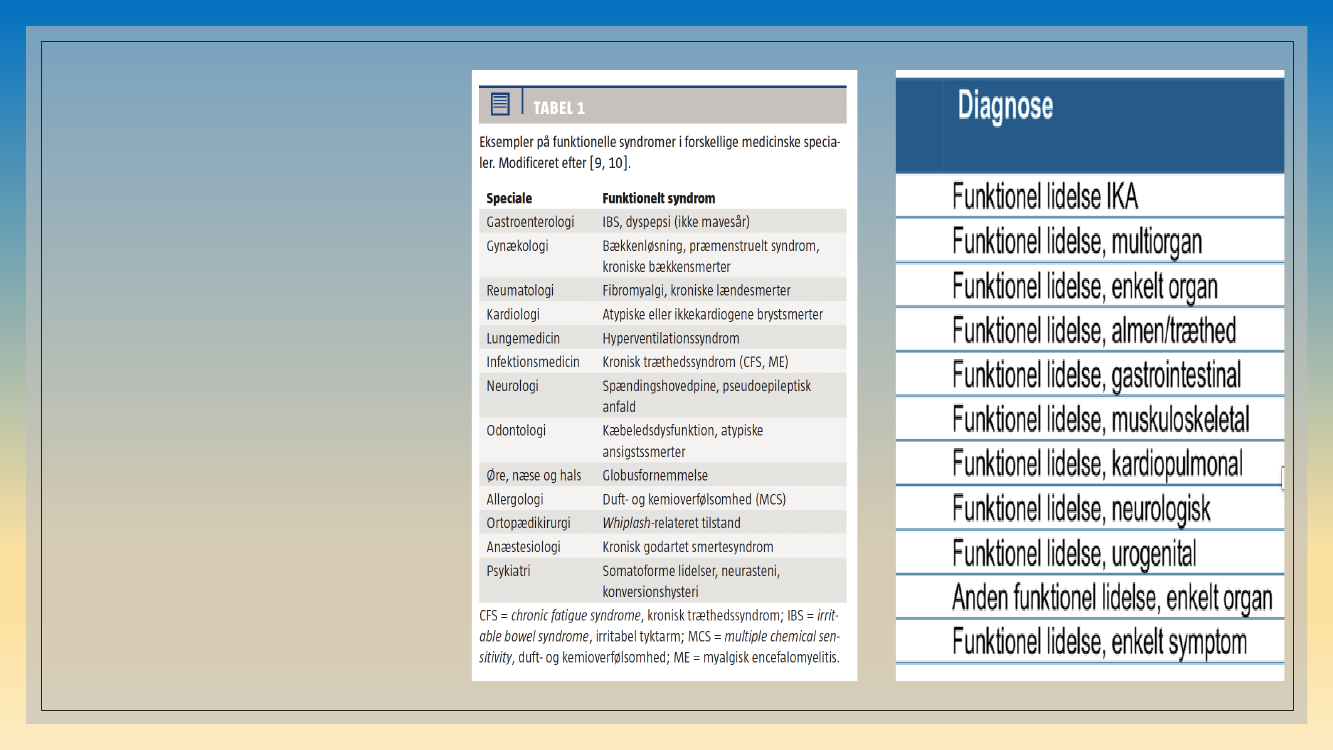Select Somatoforme lidelser, neurasteni cell

(x=691, y=581)
